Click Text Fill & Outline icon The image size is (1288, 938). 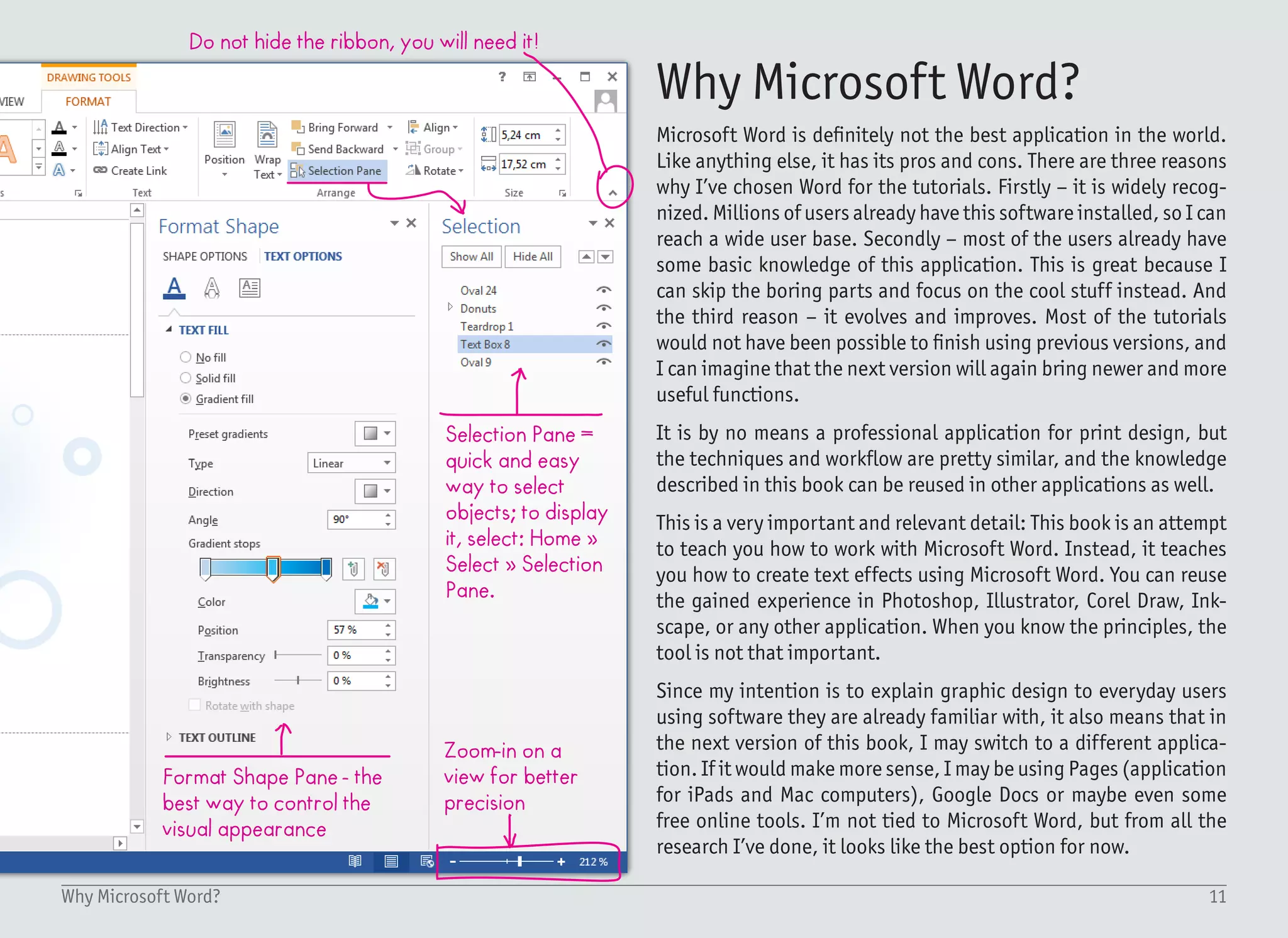click(174, 288)
